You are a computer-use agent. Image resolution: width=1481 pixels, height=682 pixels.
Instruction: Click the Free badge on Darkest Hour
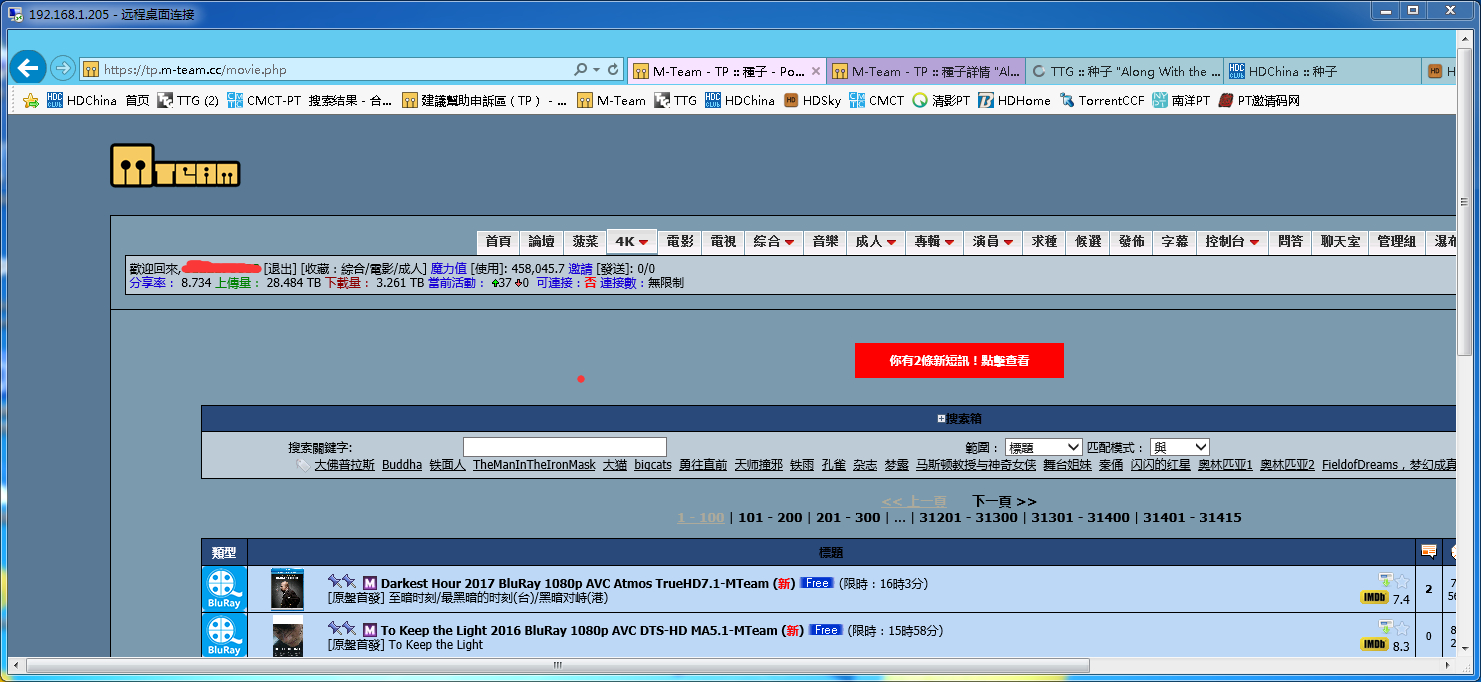click(816, 583)
